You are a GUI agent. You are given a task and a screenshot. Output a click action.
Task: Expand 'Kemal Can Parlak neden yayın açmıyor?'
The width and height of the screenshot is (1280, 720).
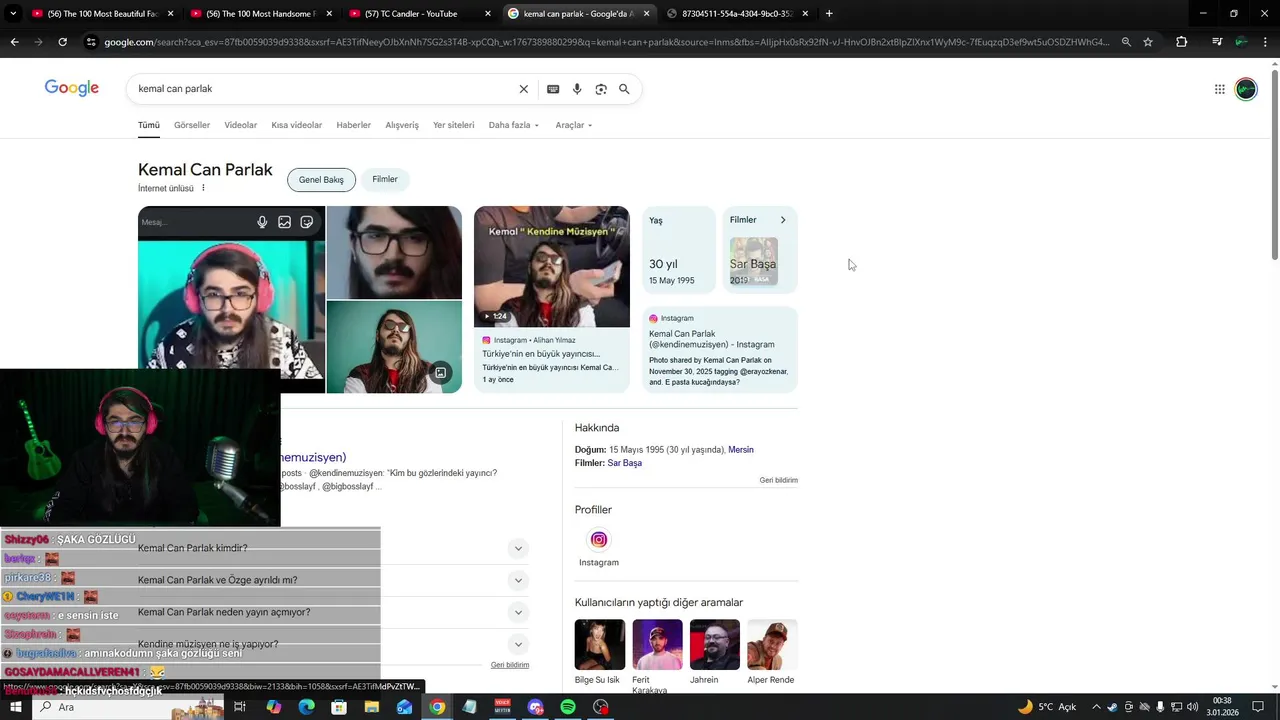518,612
